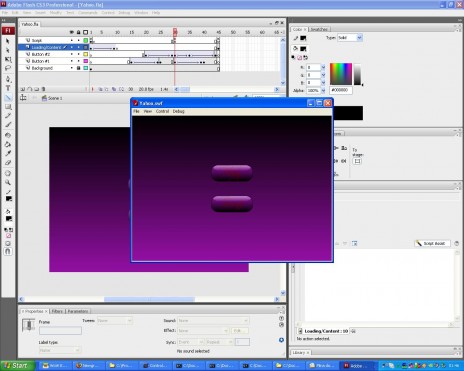Open the Label type dropdown
This screenshot has height=371, width=464.
(60, 350)
